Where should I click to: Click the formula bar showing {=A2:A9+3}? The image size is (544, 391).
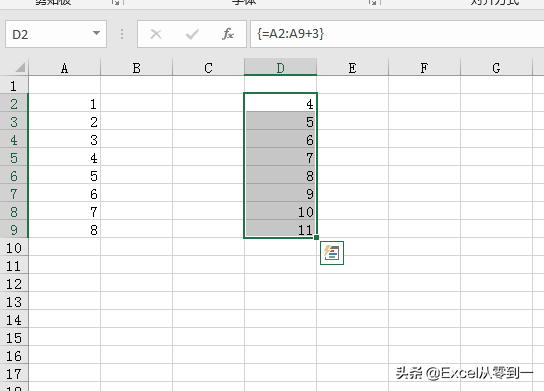click(x=397, y=34)
